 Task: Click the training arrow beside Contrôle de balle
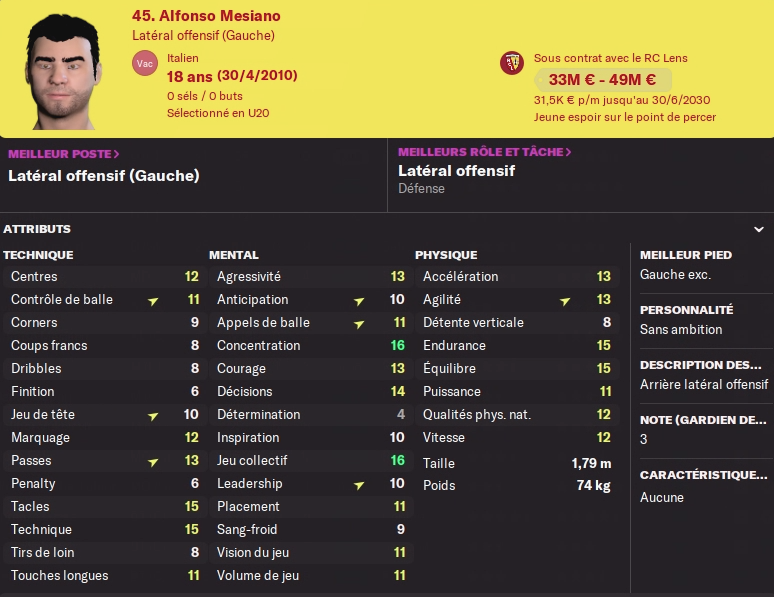(x=153, y=301)
